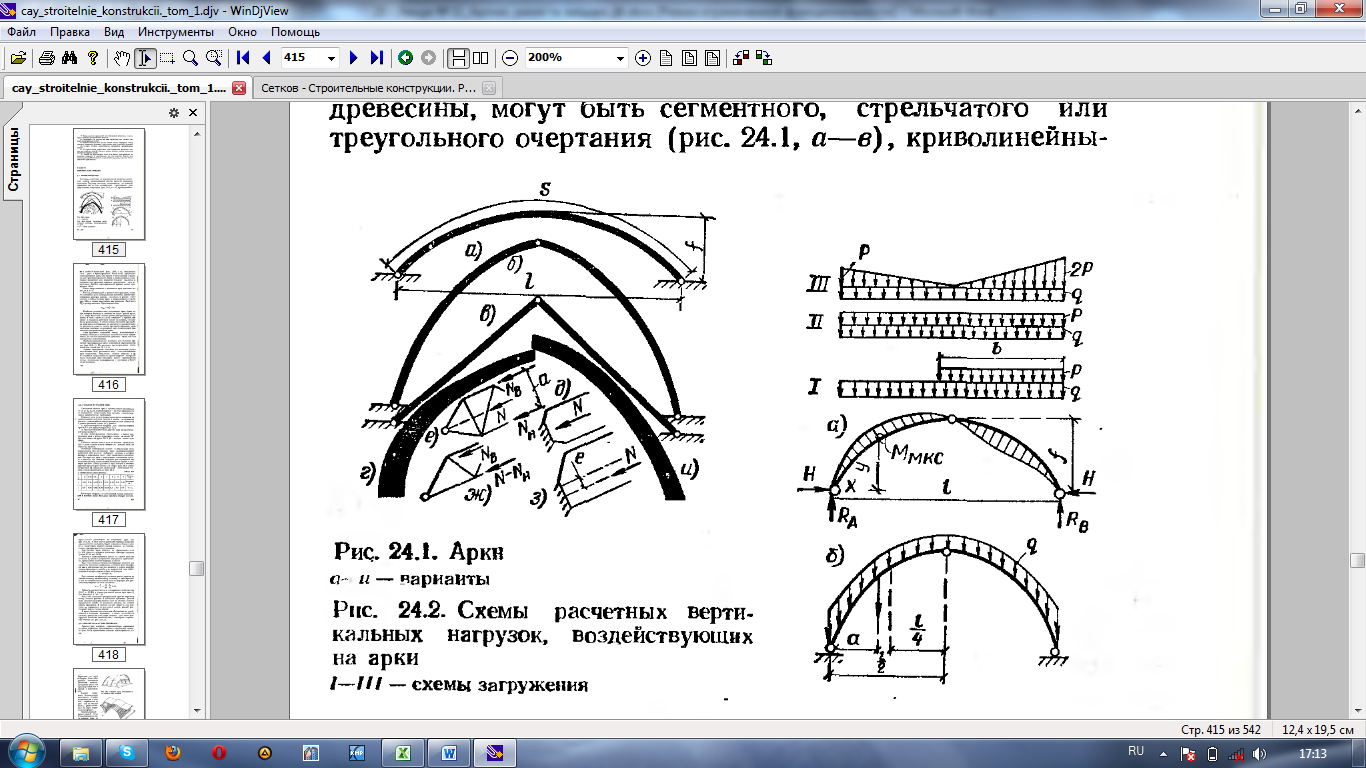Screen dimensions: 1366x768
Task: Open Opera from the taskbar
Action: pos(219,752)
